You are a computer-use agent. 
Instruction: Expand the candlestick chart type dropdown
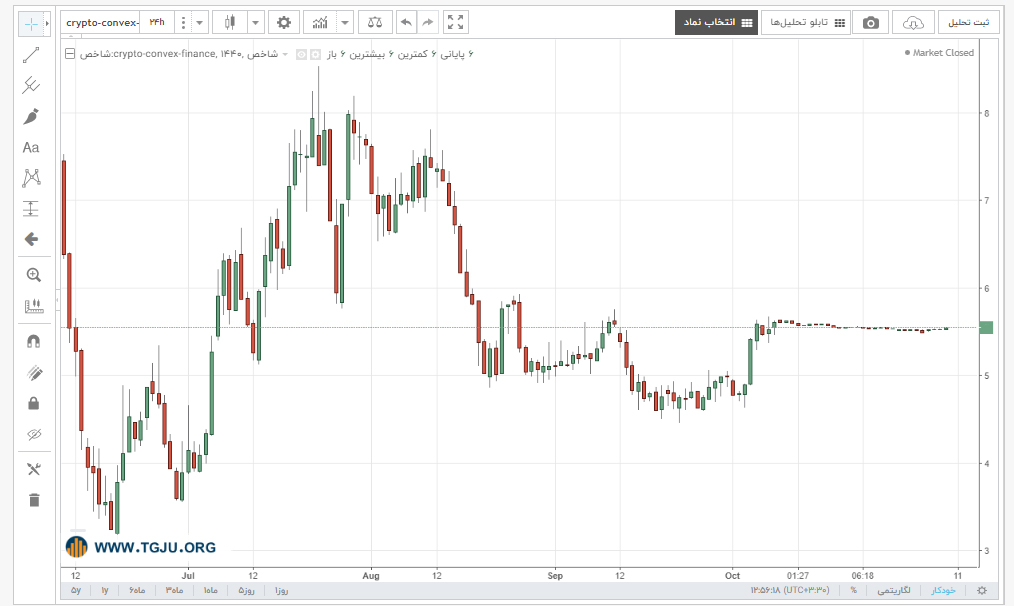(x=255, y=23)
